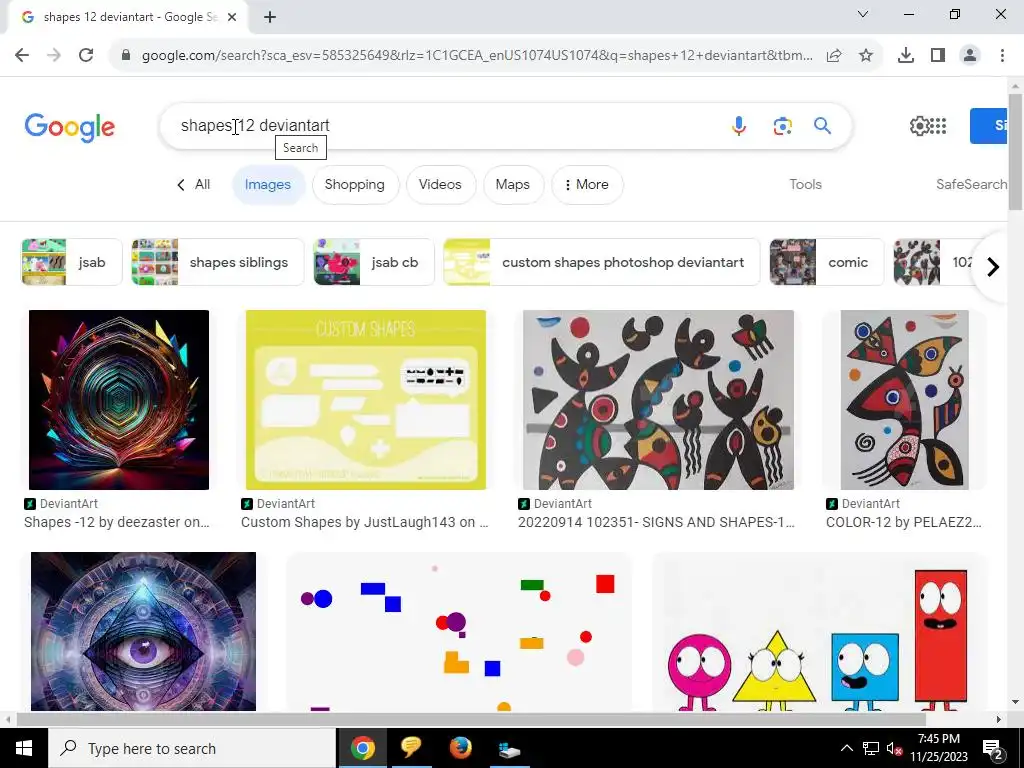This screenshot has height=768, width=1024.
Task: Click the magnifier search button
Action: coord(822,125)
